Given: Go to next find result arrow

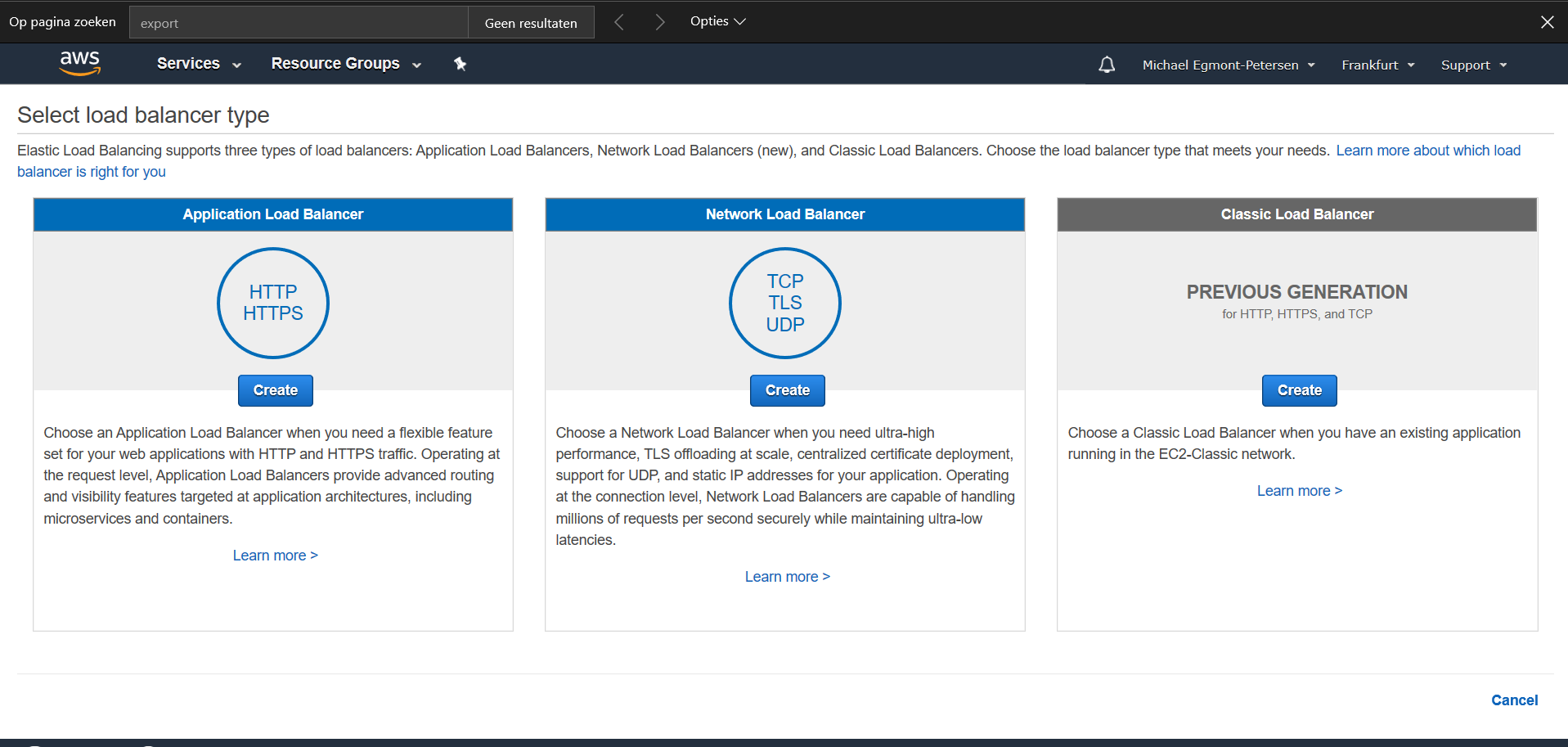Looking at the screenshot, I should pyautogui.click(x=659, y=22).
